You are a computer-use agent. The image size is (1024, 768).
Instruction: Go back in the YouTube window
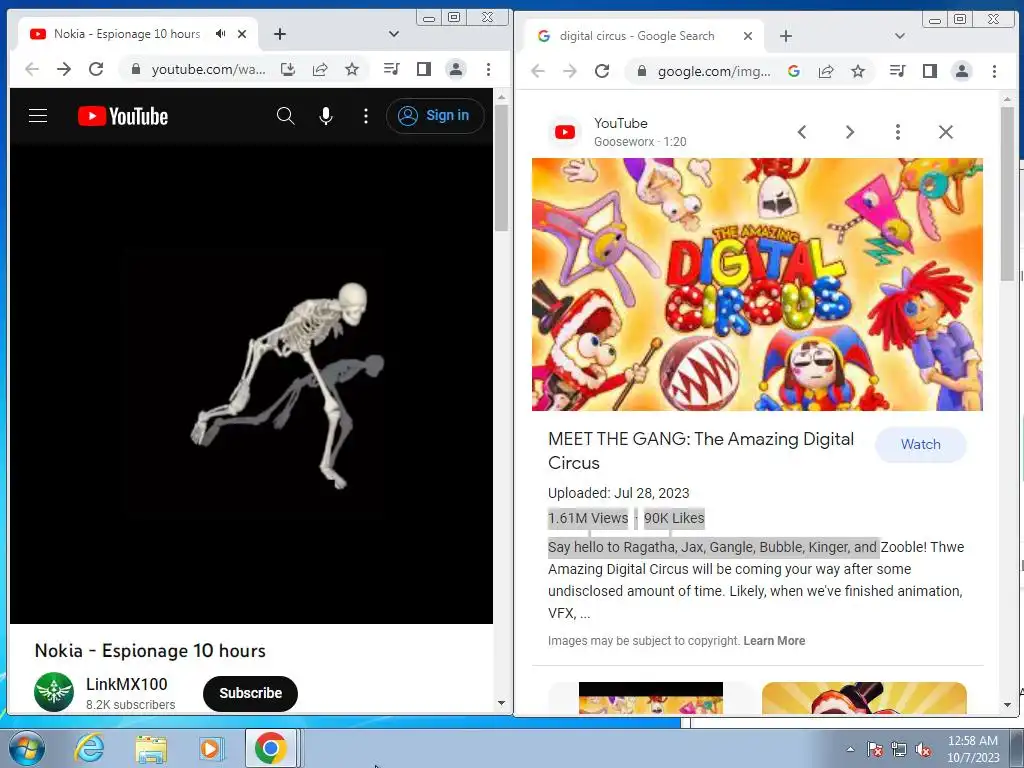coord(32,69)
